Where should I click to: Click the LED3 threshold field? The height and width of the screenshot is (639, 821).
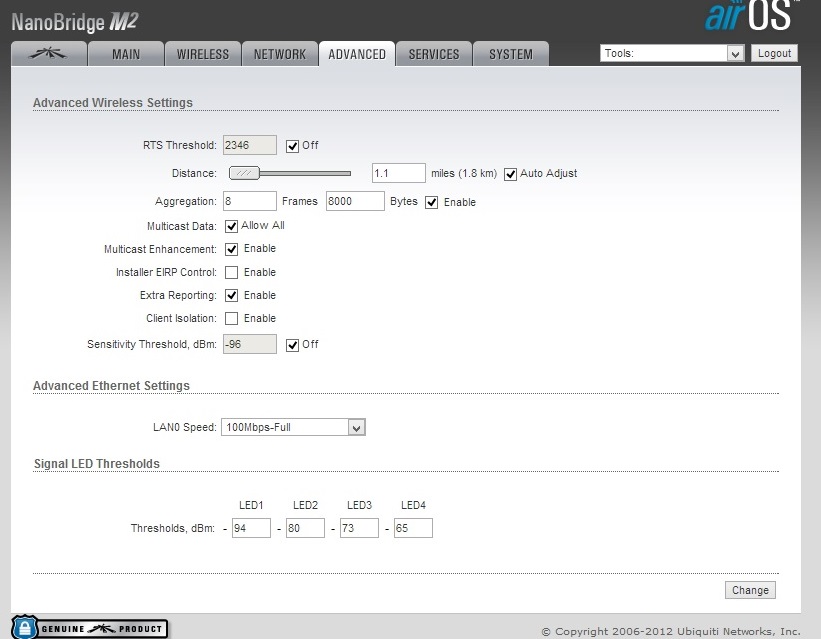point(359,528)
